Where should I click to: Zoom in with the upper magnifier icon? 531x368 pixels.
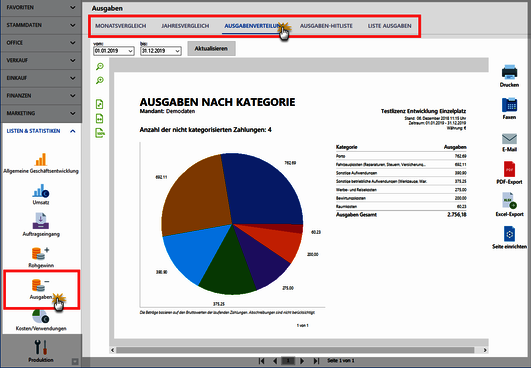pos(100,66)
